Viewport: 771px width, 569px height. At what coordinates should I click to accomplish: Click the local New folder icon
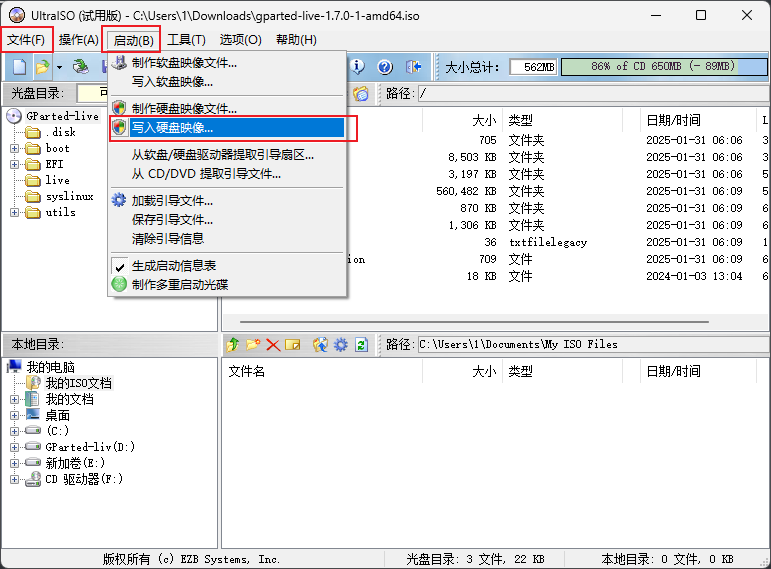click(x=253, y=344)
